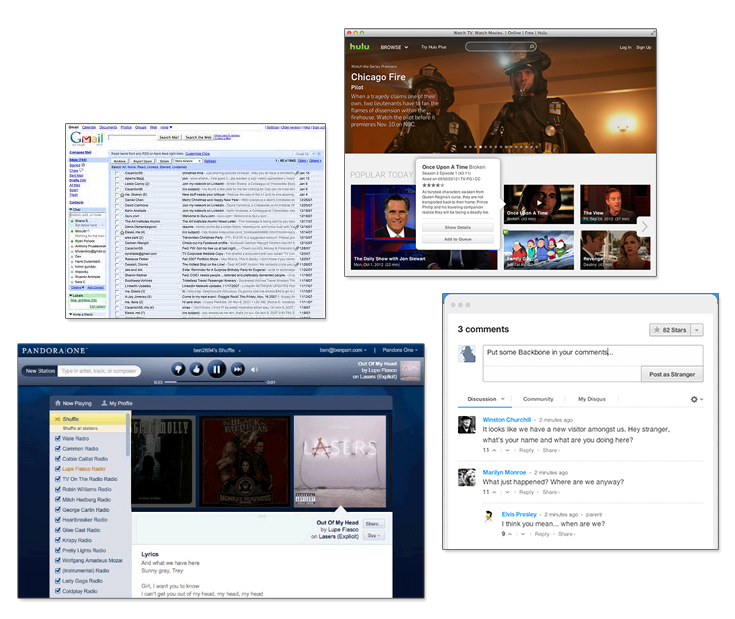Screen dimensions: 735x619
Task: Click Show Details in Hulu popup
Action: pos(458,227)
